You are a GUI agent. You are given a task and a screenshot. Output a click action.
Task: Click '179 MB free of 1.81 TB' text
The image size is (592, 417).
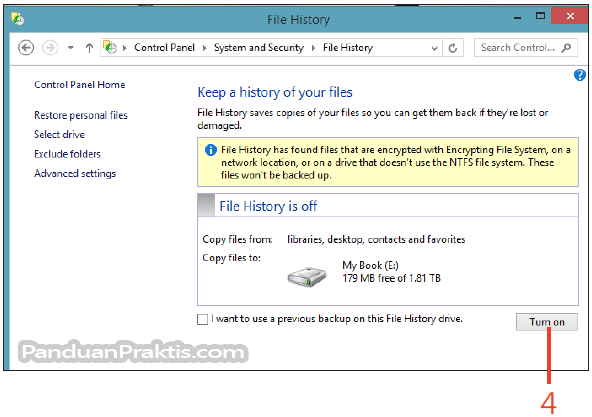(x=392, y=278)
